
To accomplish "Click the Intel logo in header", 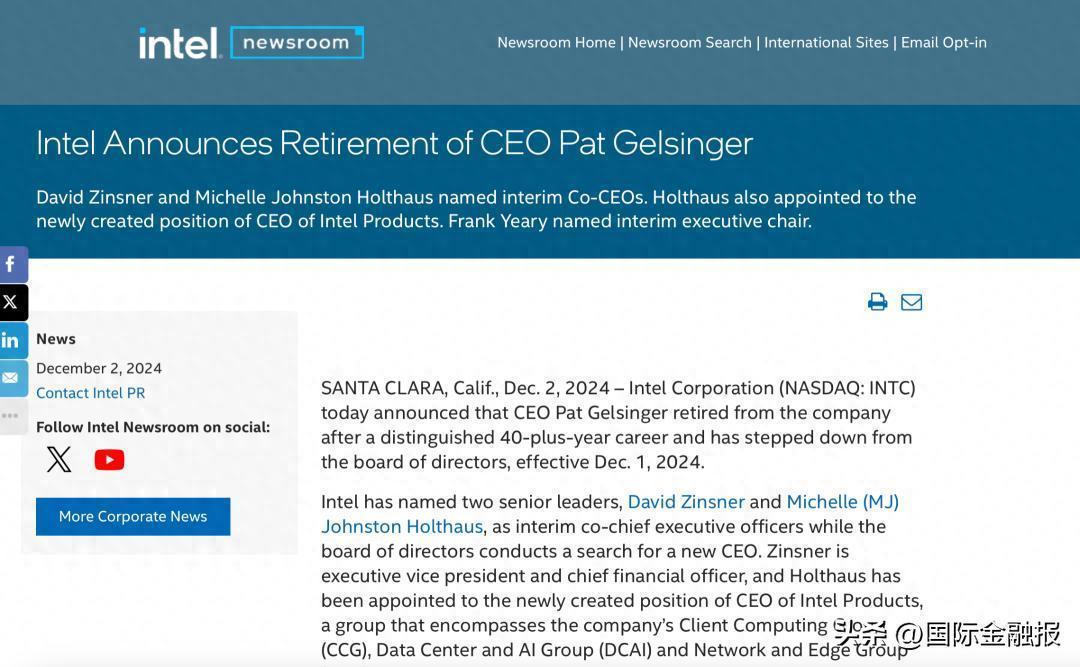I will coord(179,43).
